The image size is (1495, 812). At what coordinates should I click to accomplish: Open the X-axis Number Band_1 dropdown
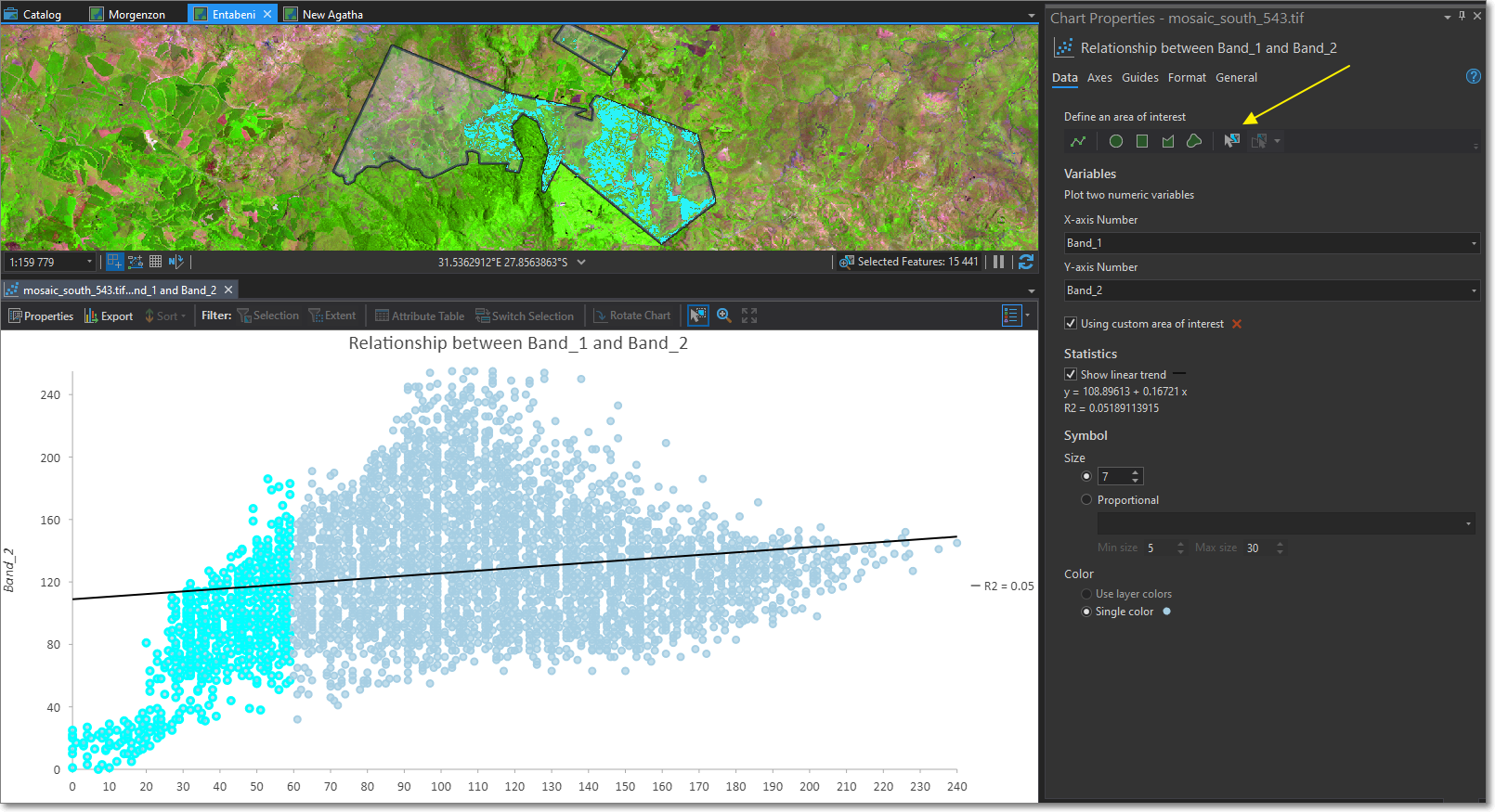click(1473, 243)
